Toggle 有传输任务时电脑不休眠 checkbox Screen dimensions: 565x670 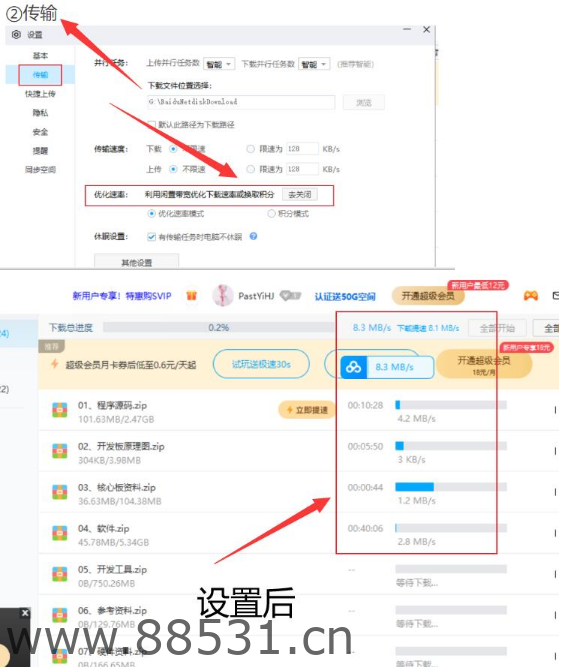(x=151, y=237)
